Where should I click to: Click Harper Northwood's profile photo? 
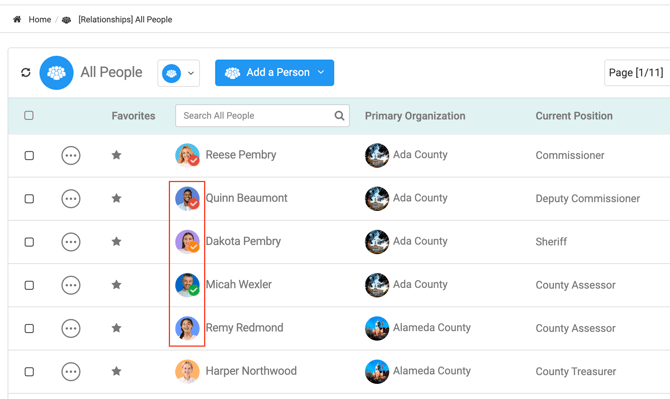pyautogui.click(x=187, y=371)
